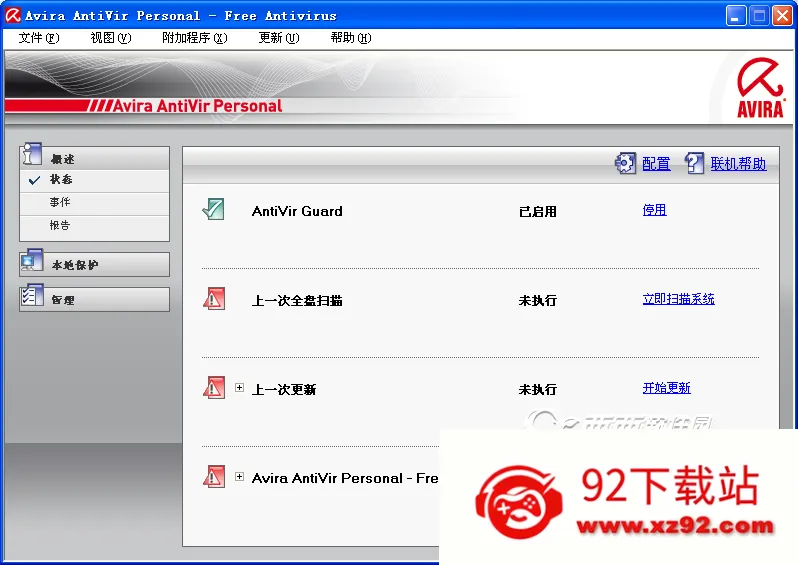
Task: Open the 视图(V) menu
Action: tap(110, 38)
